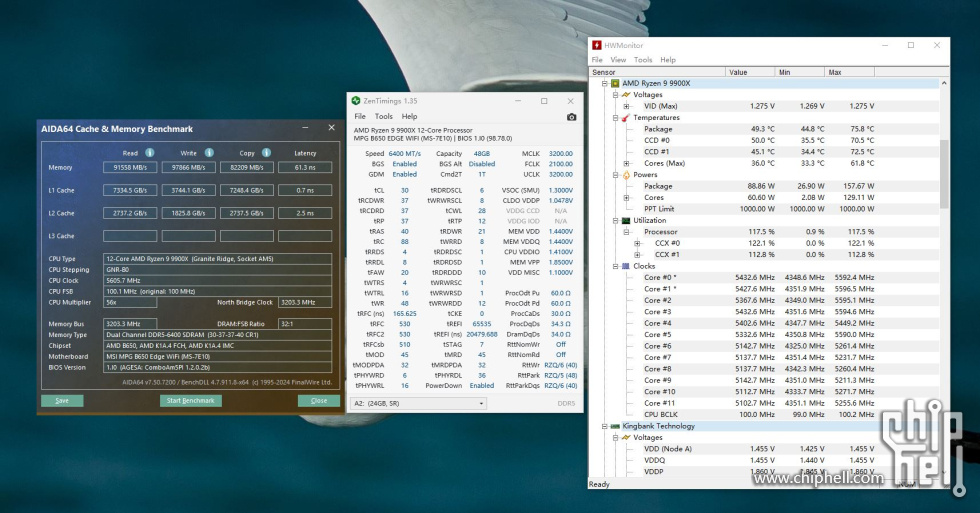
Task: Open the HWMonitor Help menu
Action: (x=668, y=60)
